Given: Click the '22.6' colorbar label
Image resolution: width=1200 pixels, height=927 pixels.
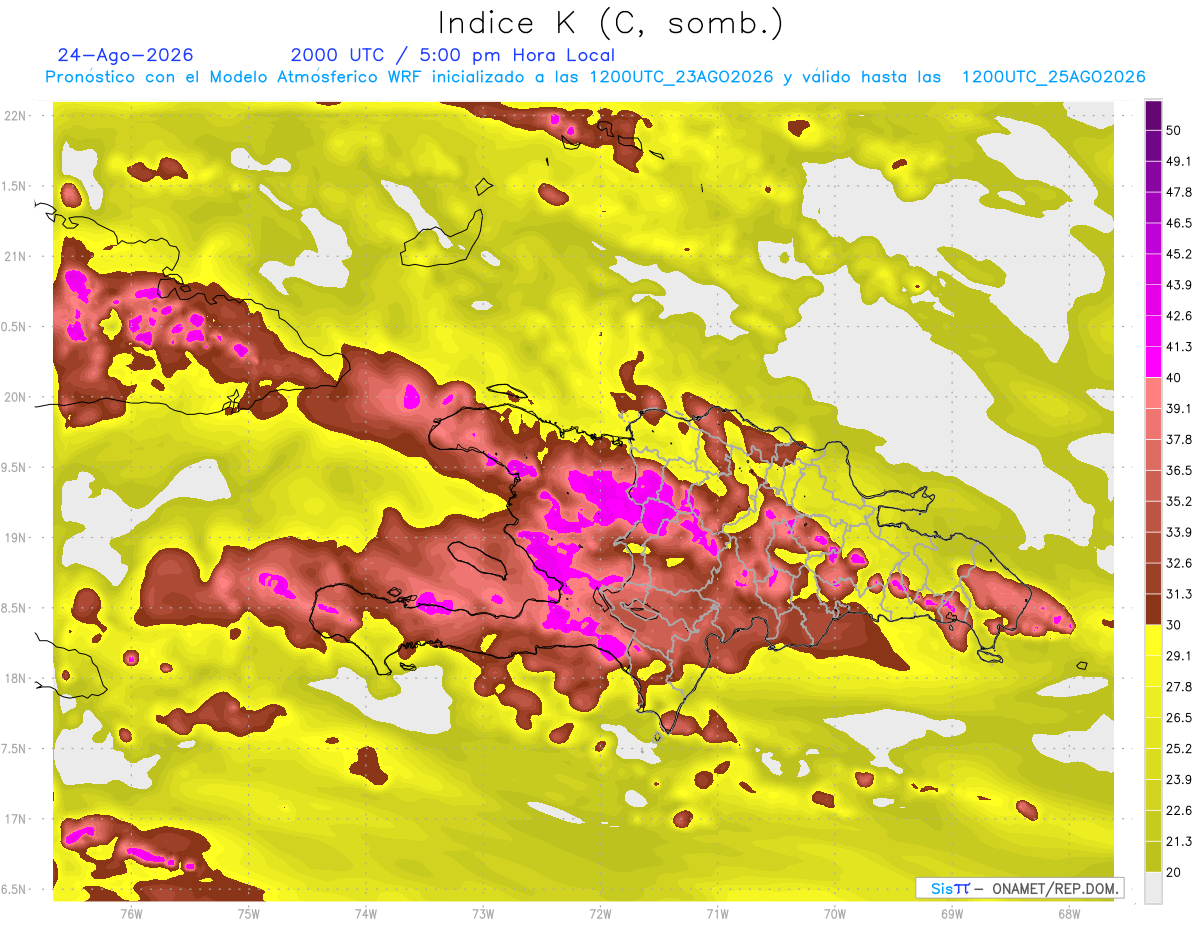Looking at the screenshot, I should 1179,811.
